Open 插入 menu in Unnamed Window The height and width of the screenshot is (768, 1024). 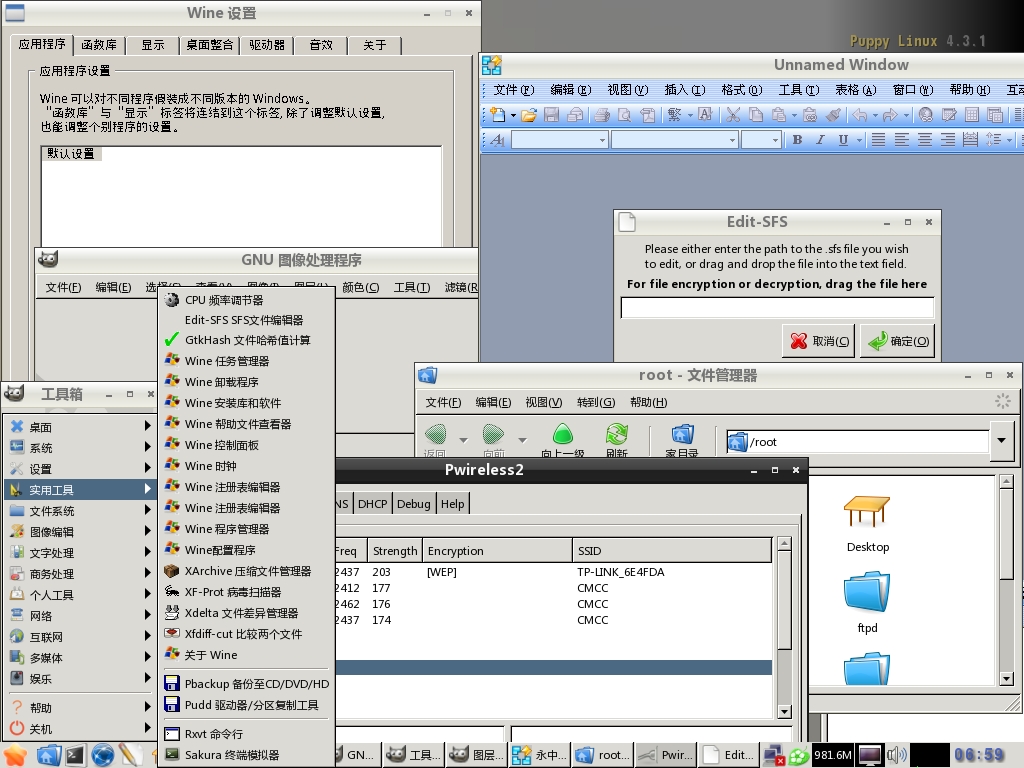point(684,90)
